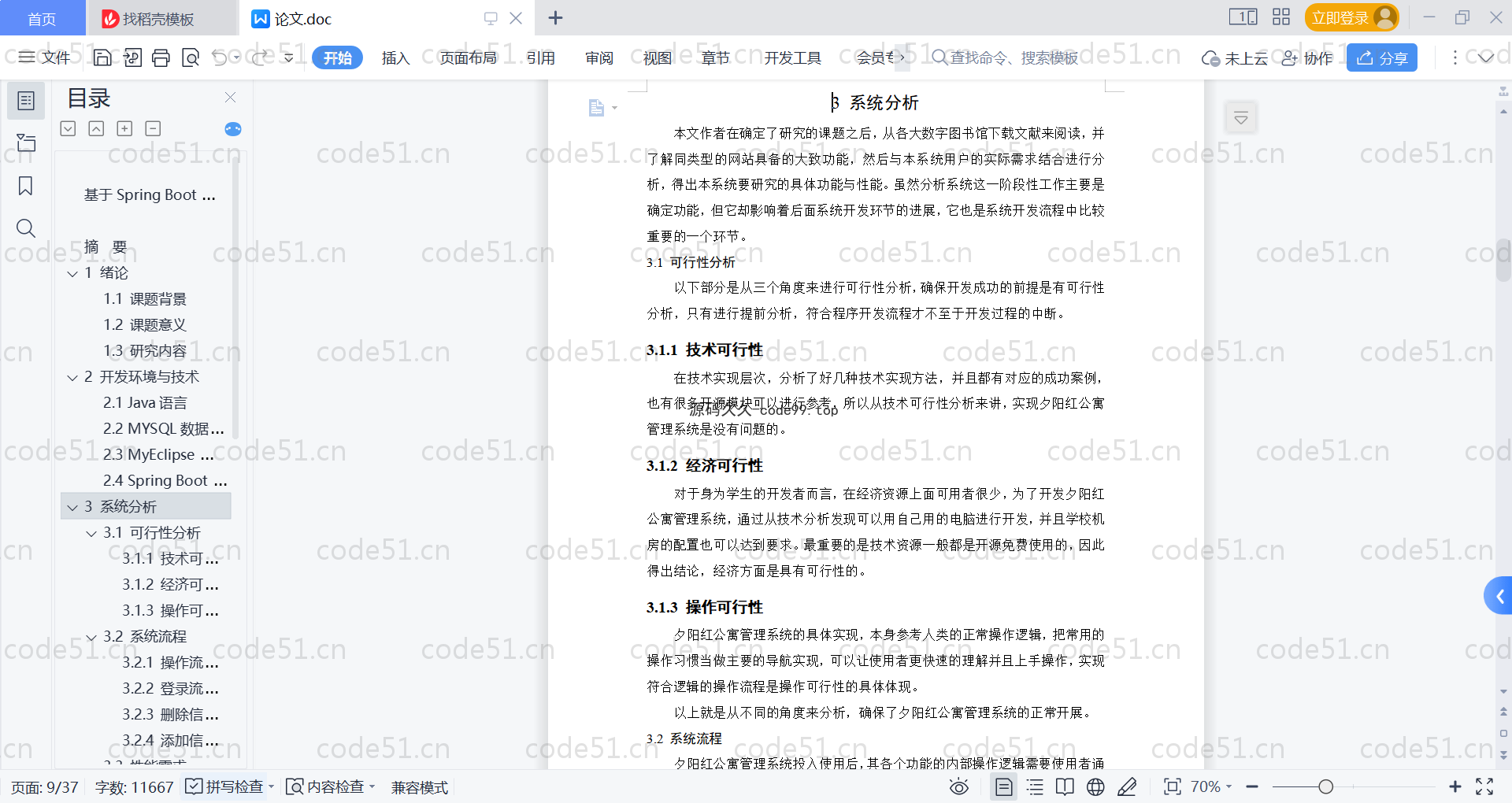Click the zoom in plus button
The width and height of the screenshot is (1512, 803).
pyautogui.click(x=1455, y=786)
